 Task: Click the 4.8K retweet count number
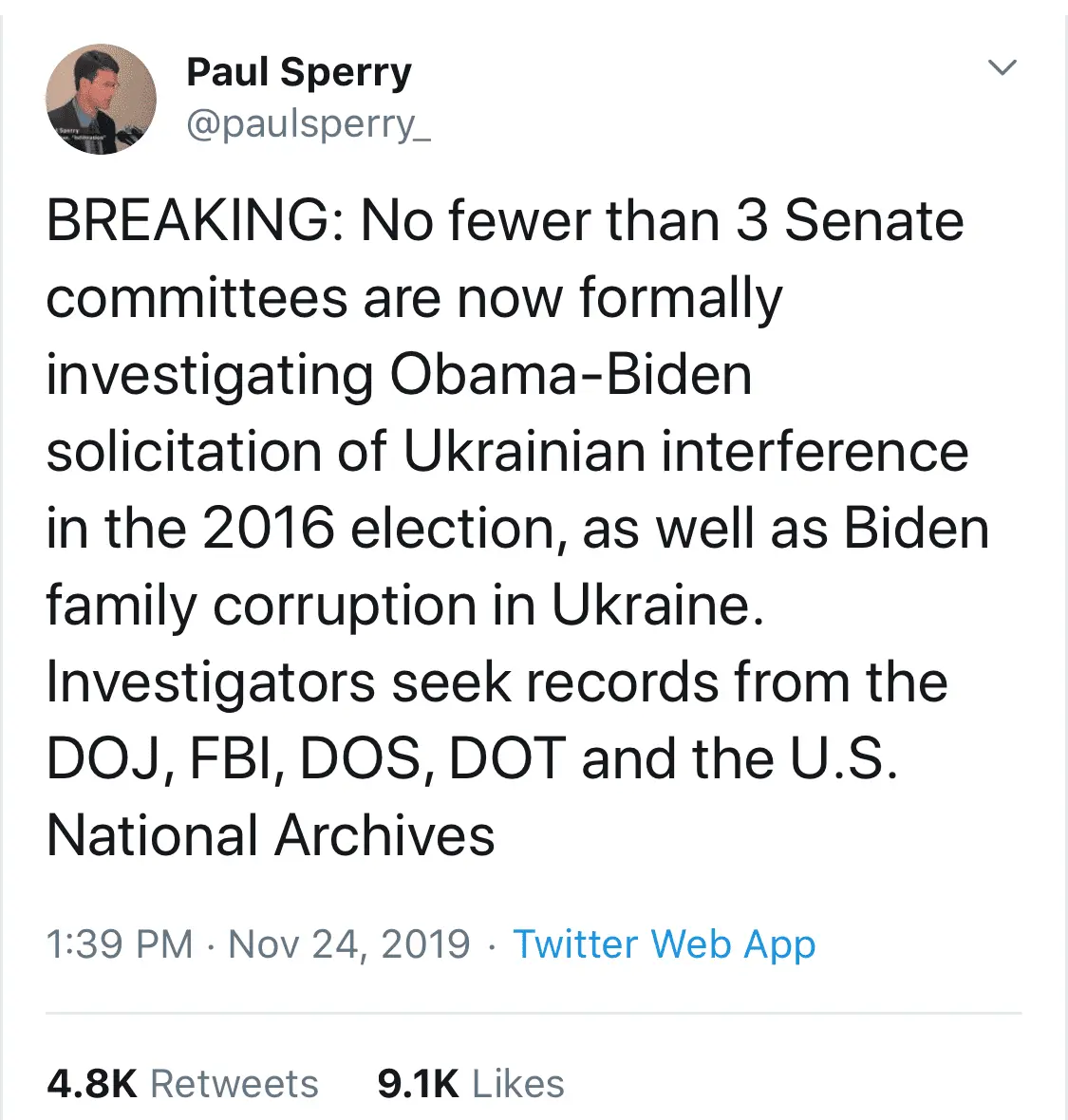tap(92, 1084)
